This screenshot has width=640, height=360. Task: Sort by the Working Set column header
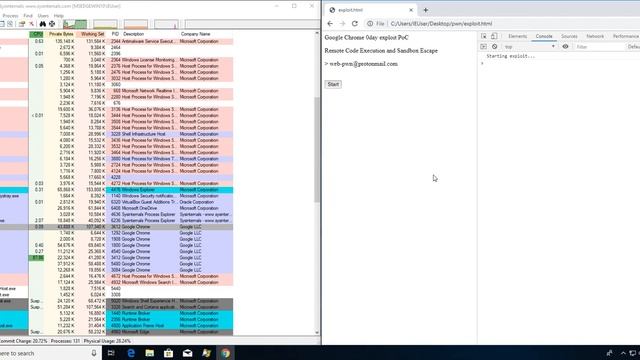pyautogui.click(x=91, y=34)
